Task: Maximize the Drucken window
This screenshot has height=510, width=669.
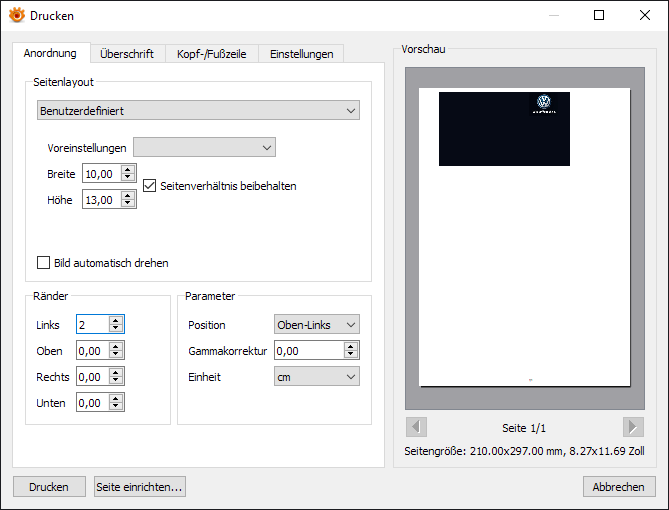Action: tap(599, 15)
